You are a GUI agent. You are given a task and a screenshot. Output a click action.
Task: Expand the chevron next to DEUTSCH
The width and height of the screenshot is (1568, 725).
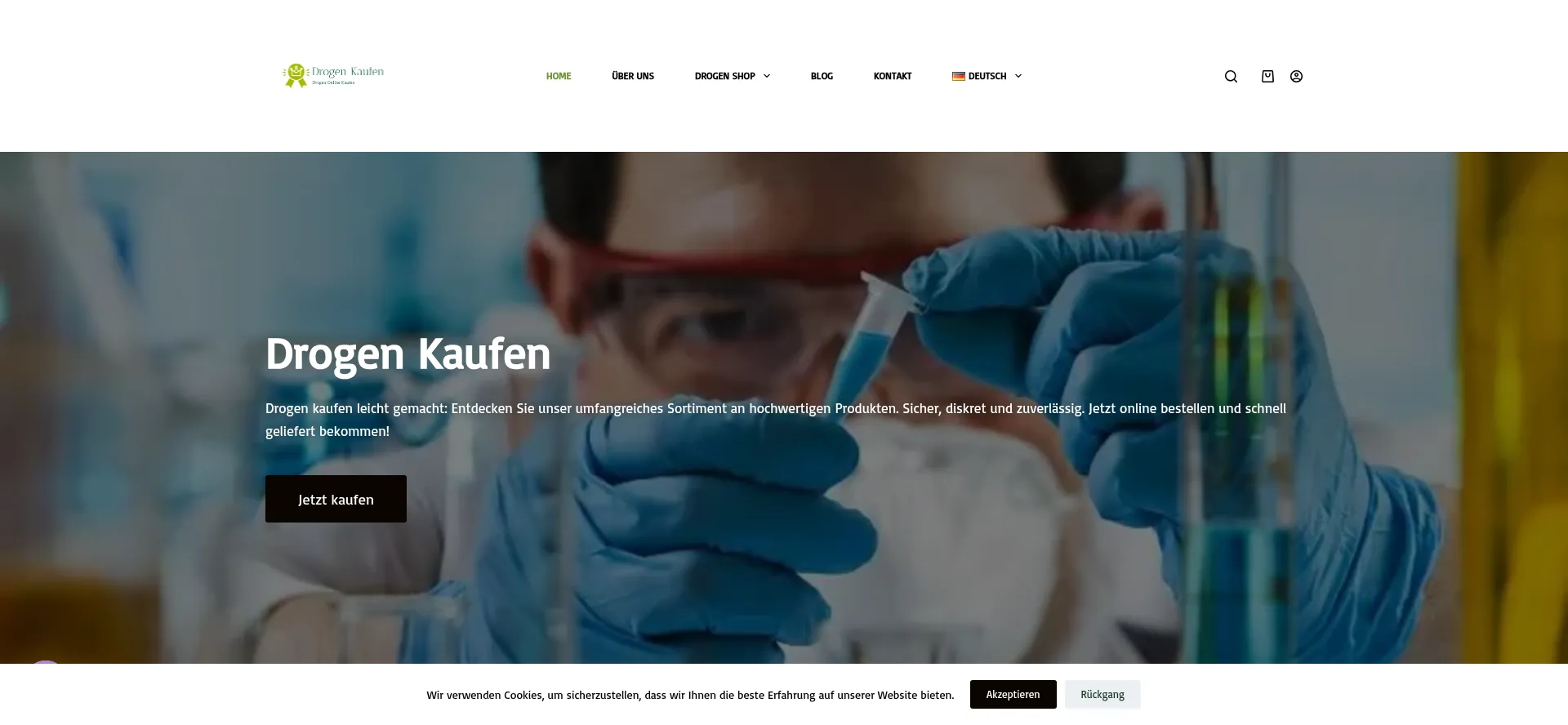pos(1018,76)
